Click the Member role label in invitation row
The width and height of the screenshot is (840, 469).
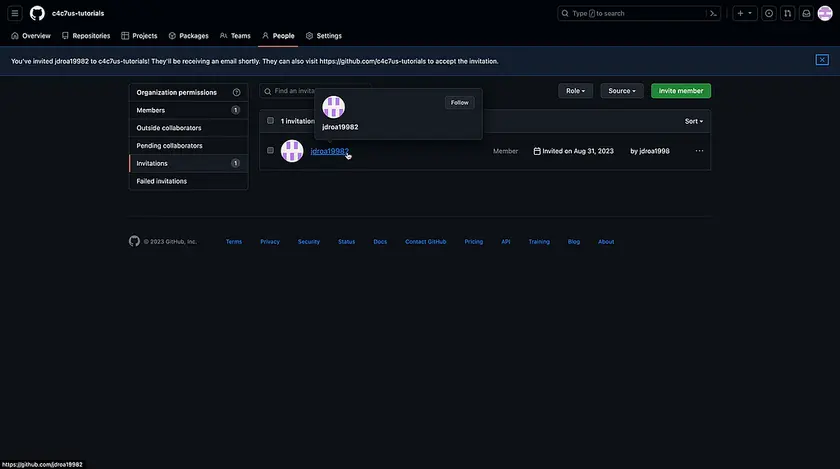[505, 151]
